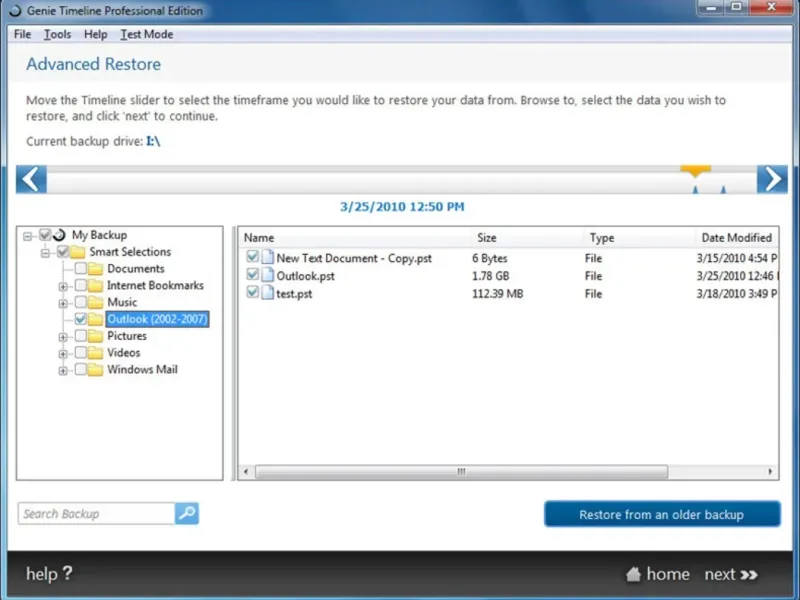Viewport: 800px width, 600px height.
Task: Uncheck New Text Document - Copy.pst checkbox
Action: coord(252,257)
